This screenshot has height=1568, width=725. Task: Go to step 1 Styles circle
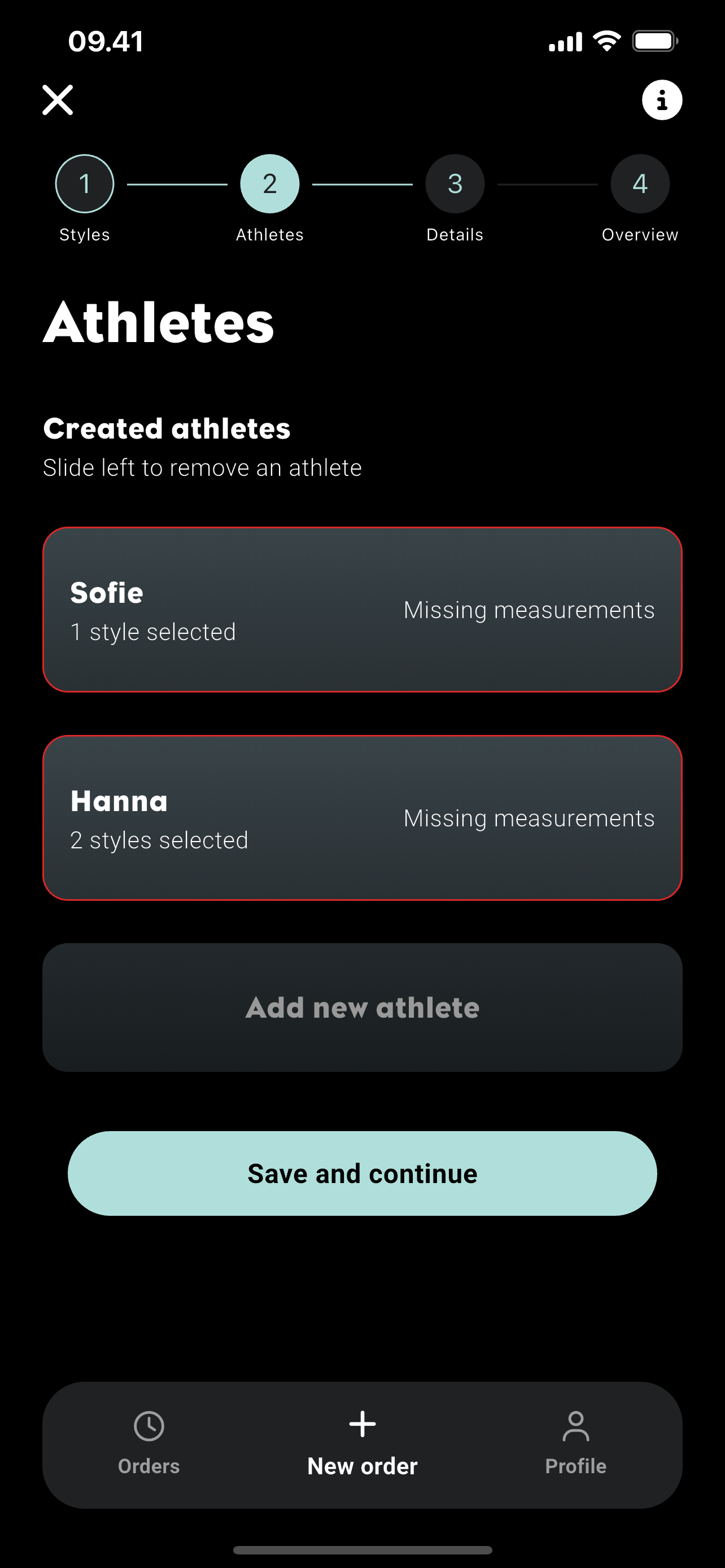(85, 184)
